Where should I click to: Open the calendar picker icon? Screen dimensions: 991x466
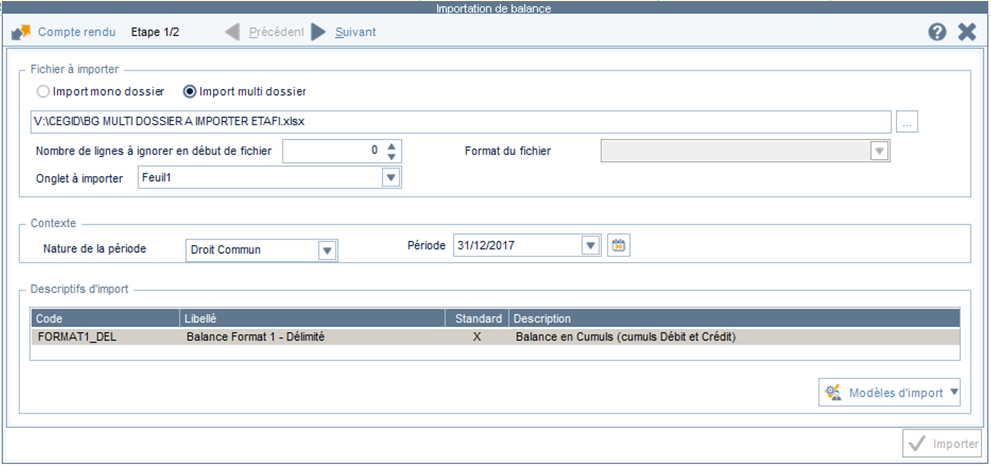619,245
